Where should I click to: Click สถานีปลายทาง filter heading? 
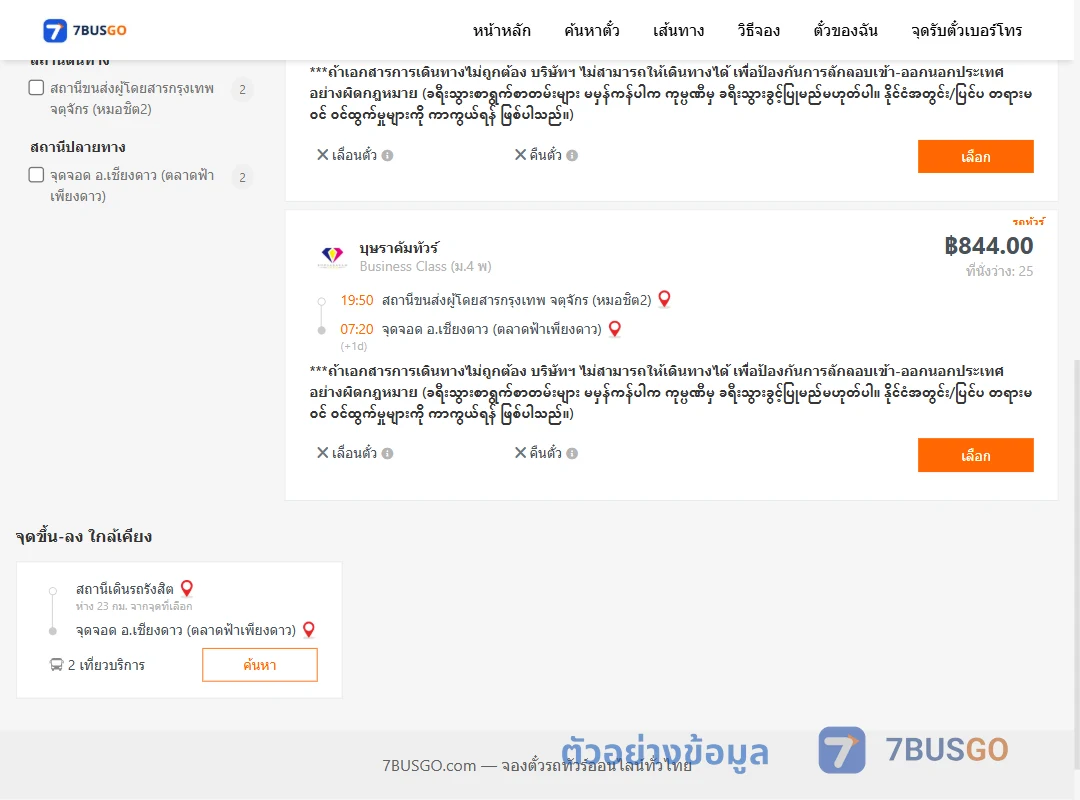pyautogui.click(x=78, y=147)
